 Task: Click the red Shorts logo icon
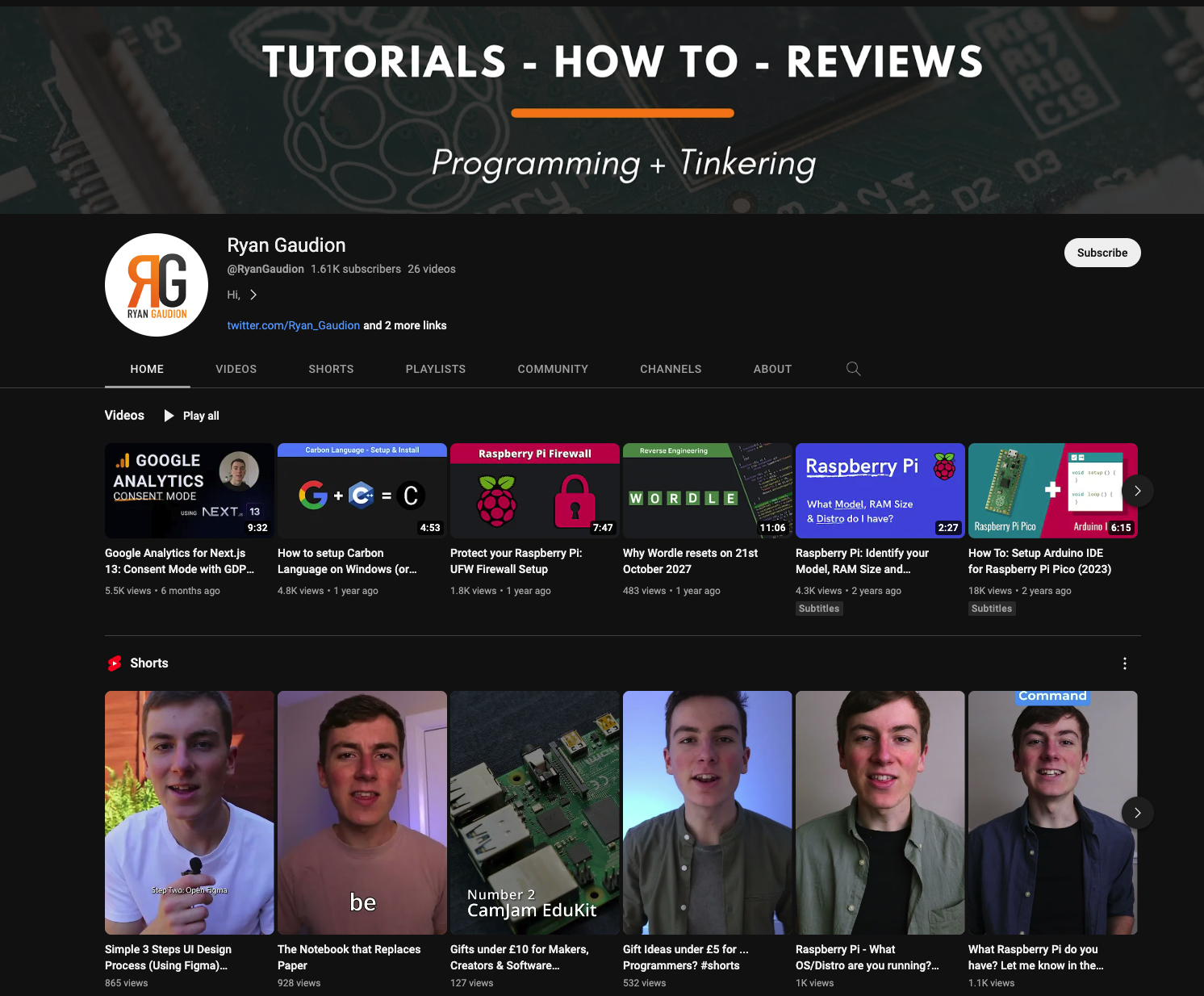click(x=115, y=663)
